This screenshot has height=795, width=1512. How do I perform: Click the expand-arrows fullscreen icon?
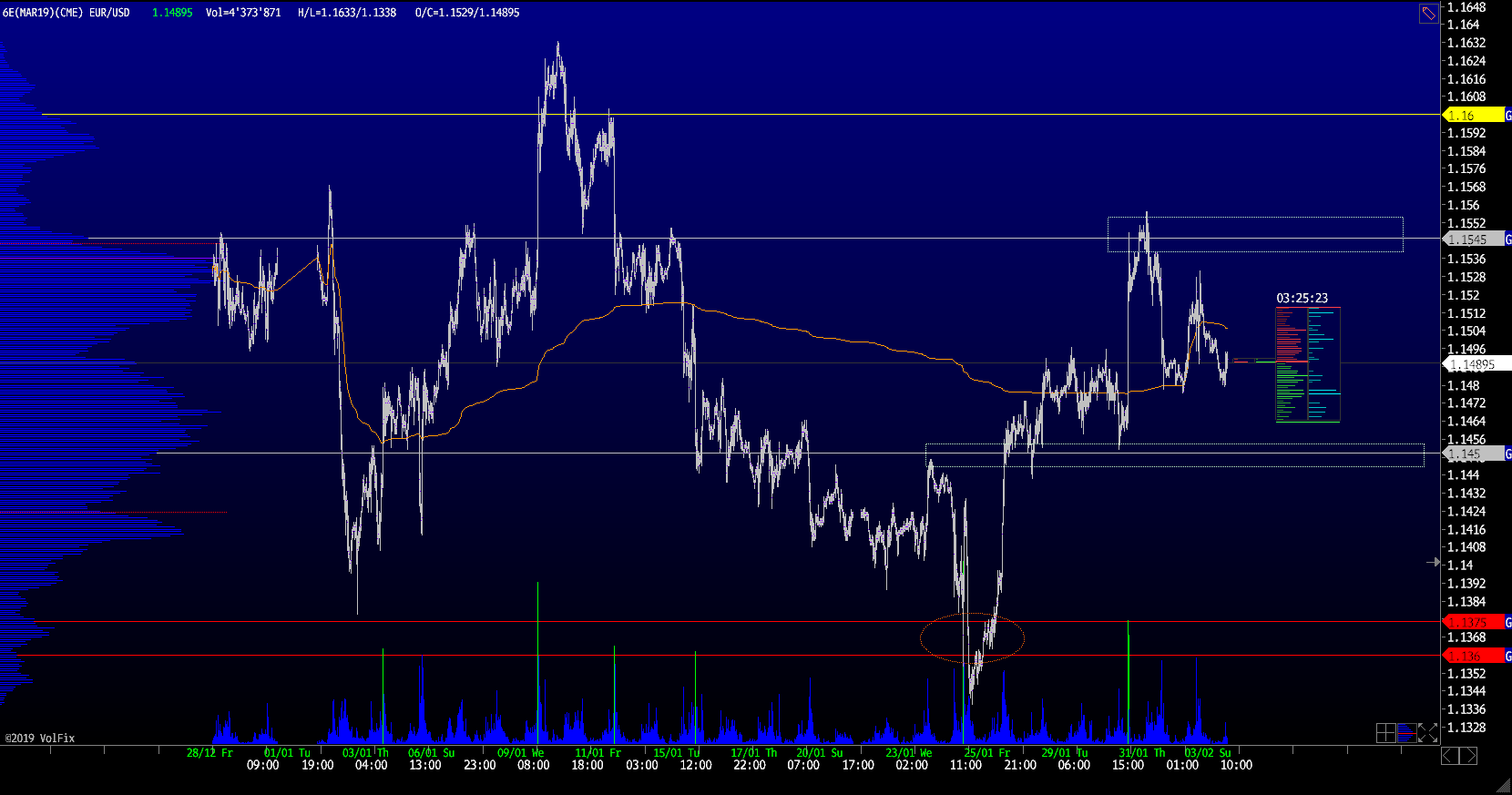click(x=1427, y=732)
